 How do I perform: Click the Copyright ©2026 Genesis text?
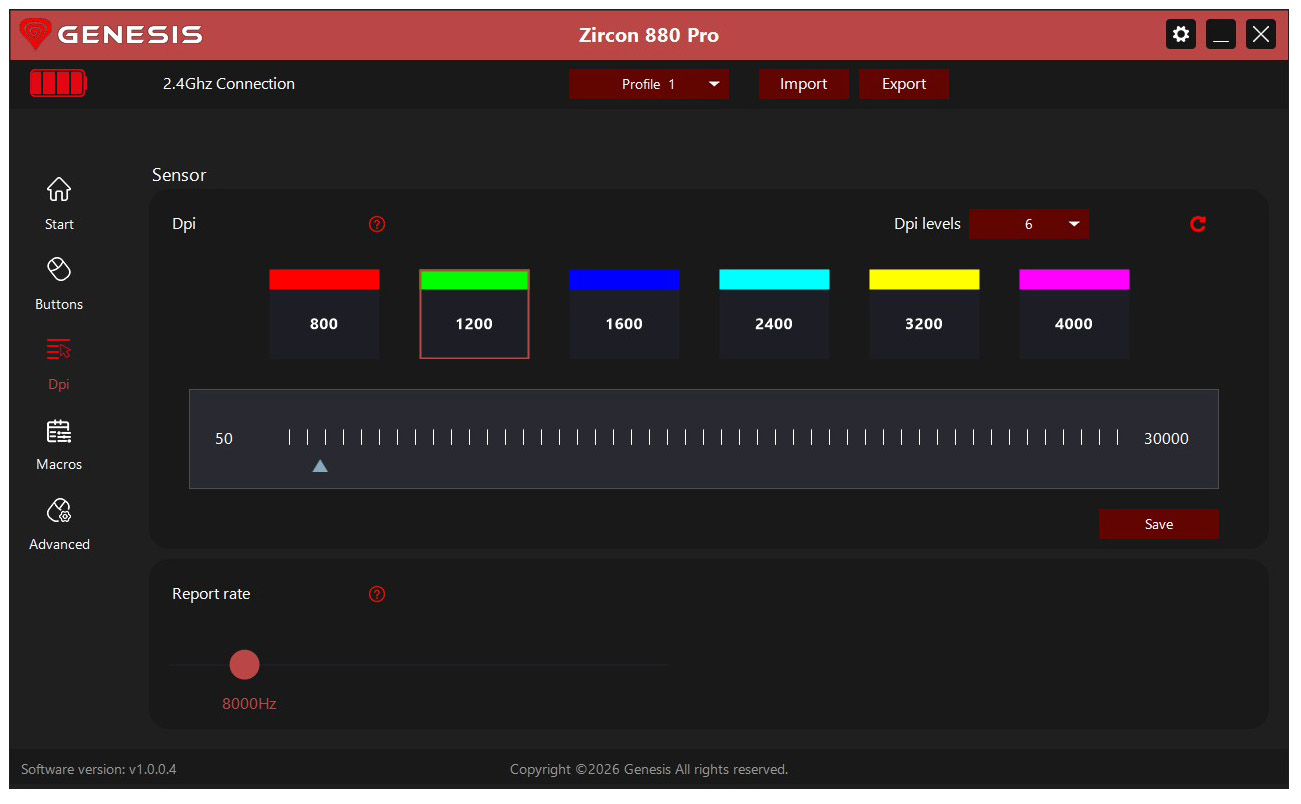pos(649,769)
